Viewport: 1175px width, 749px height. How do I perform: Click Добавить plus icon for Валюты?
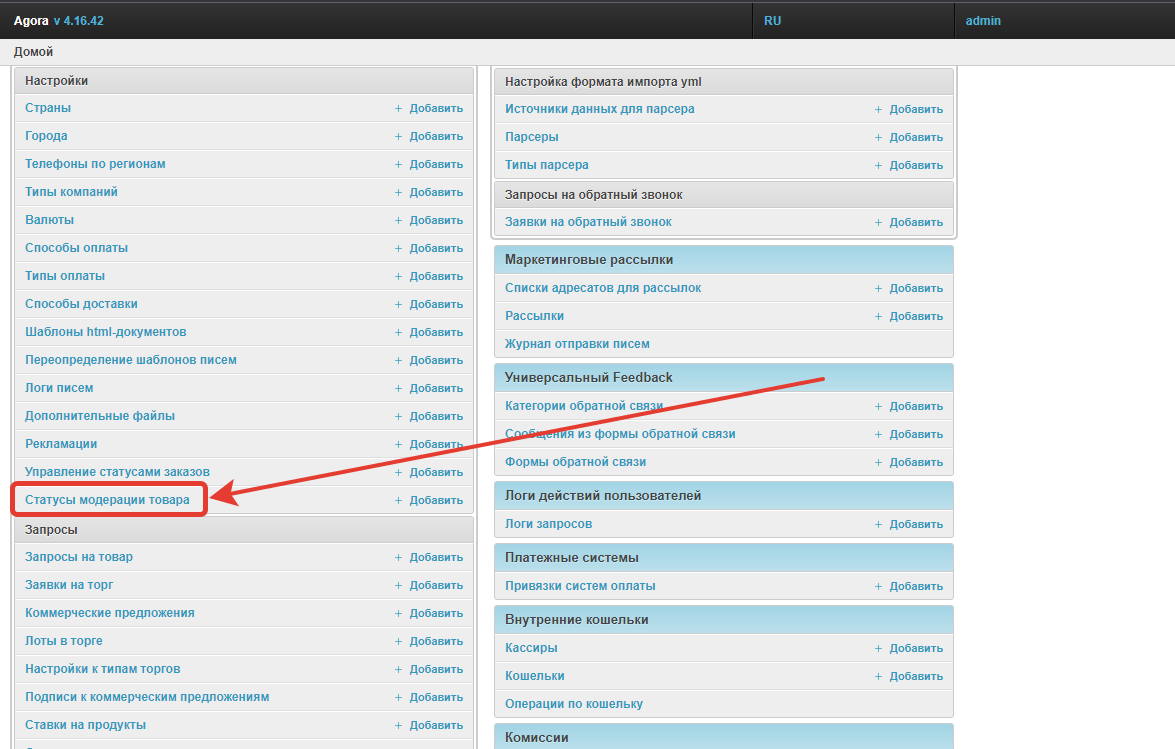click(x=398, y=220)
